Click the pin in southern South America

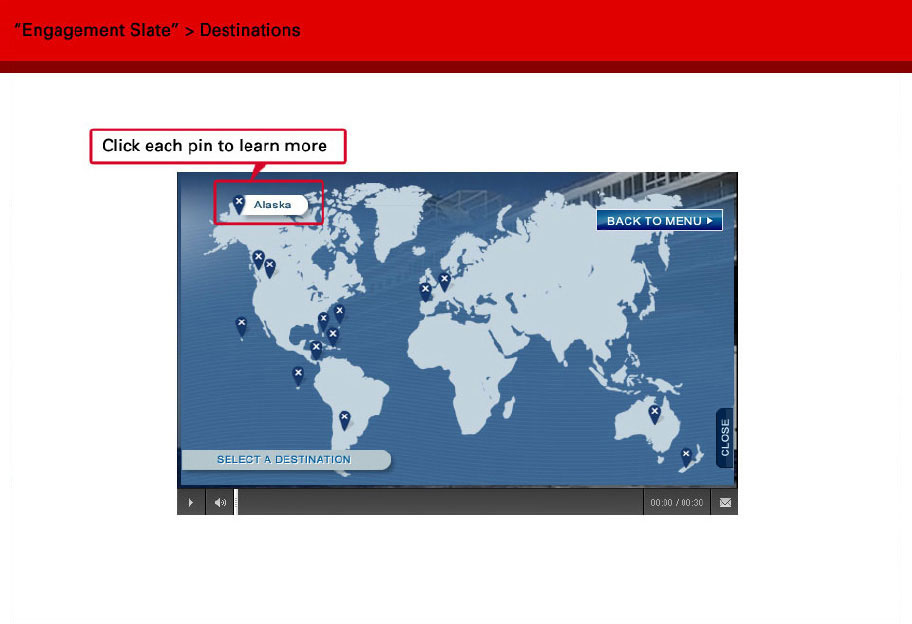(x=345, y=420)
